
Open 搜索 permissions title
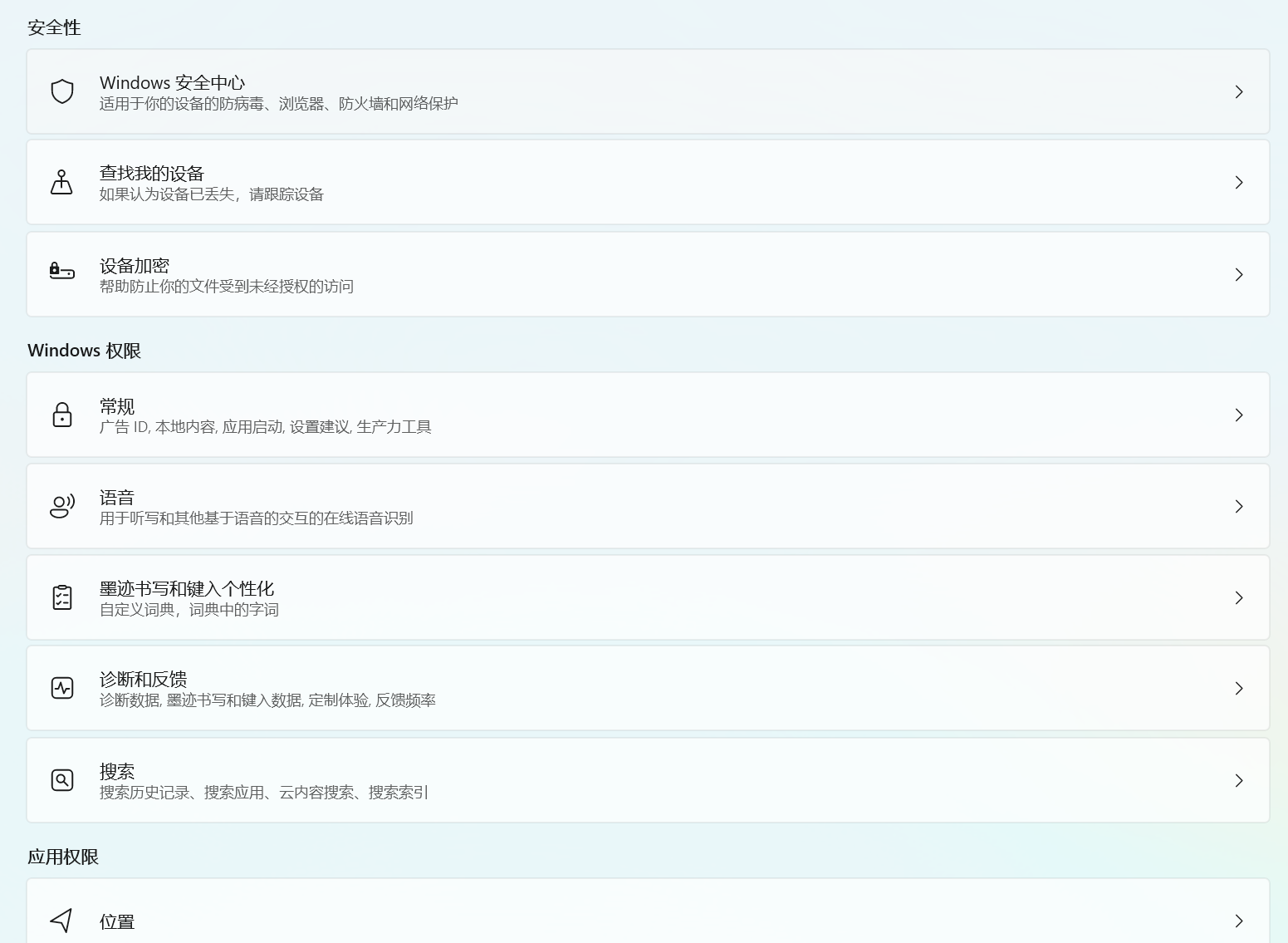[117, 771]
